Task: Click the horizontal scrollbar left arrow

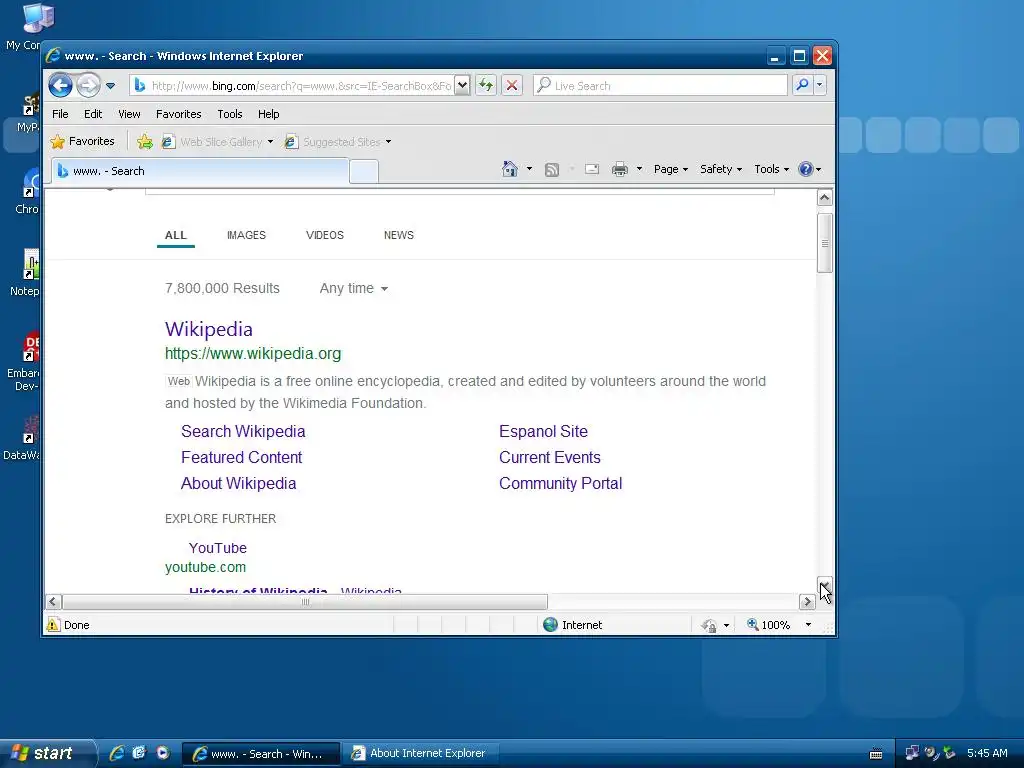Action: point(54,601)
